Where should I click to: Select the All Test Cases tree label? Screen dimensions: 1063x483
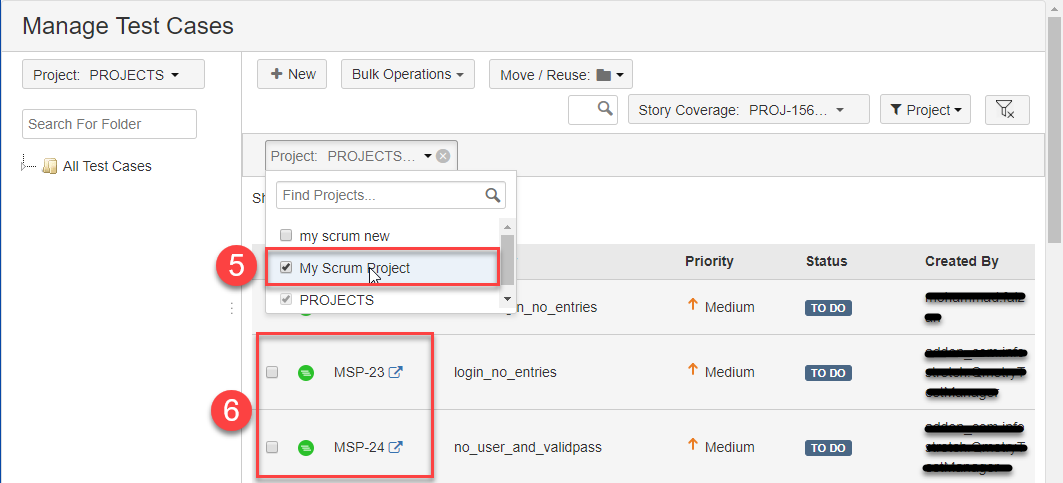[107, 166]
